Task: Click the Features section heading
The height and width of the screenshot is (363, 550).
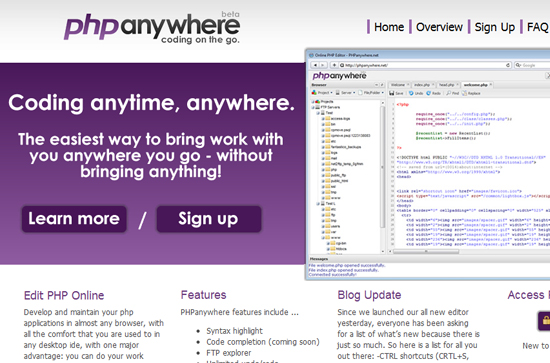Action: click(203, 295)
